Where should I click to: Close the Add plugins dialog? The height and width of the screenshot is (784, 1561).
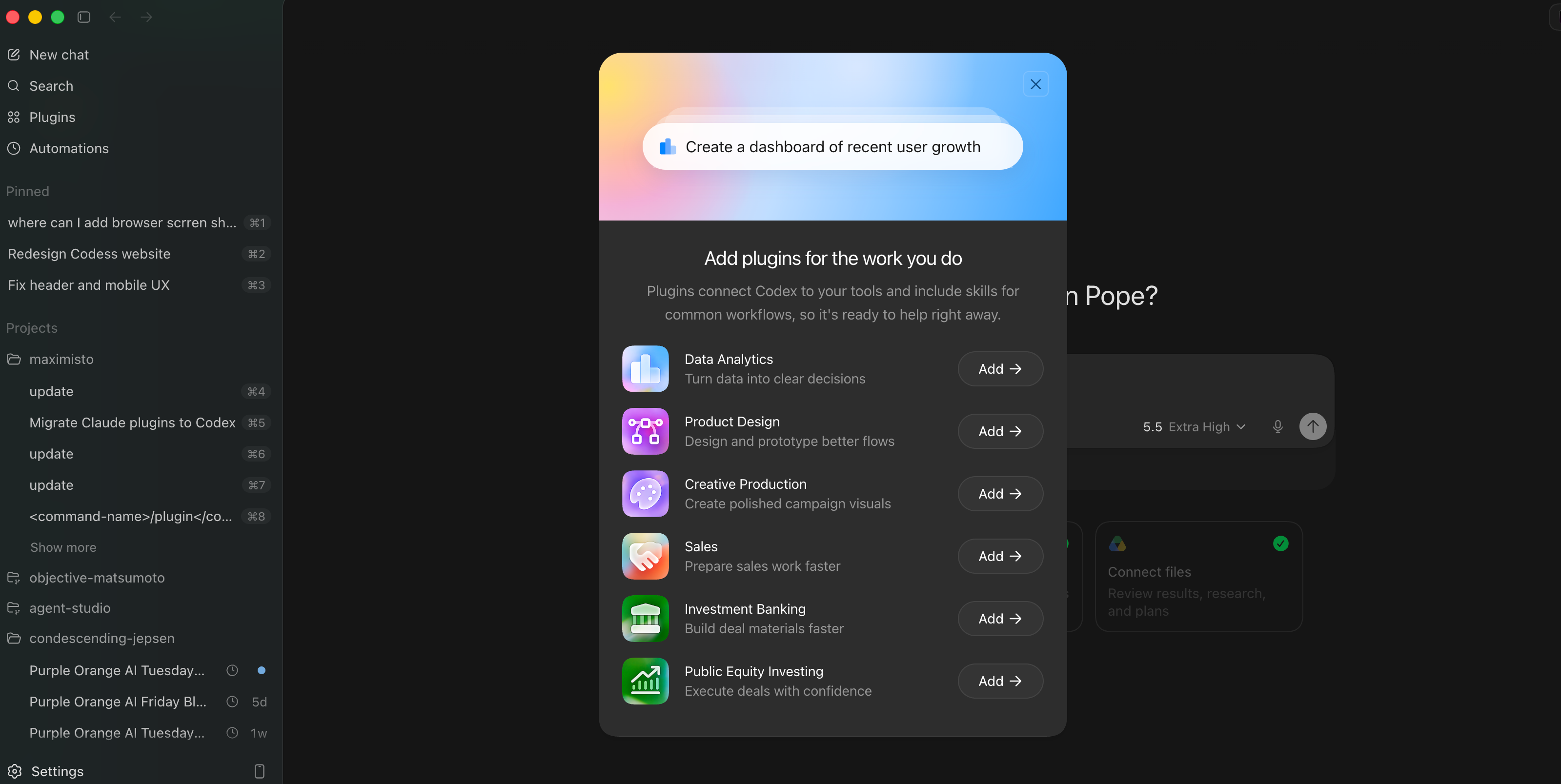pyautogui.click(x=1035, y=84)
